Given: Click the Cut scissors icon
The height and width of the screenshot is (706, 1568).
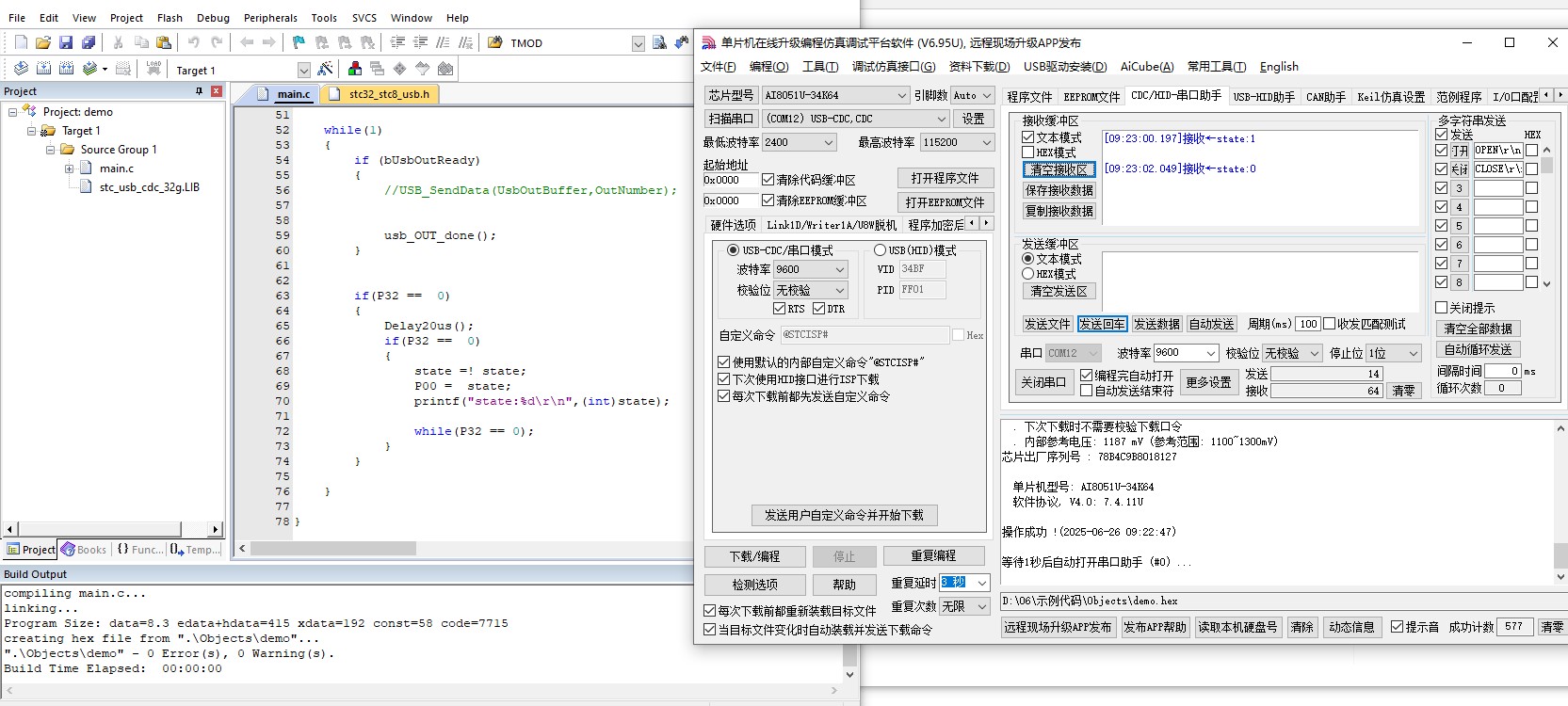Looking at the screenshot, I should [119, 42].
